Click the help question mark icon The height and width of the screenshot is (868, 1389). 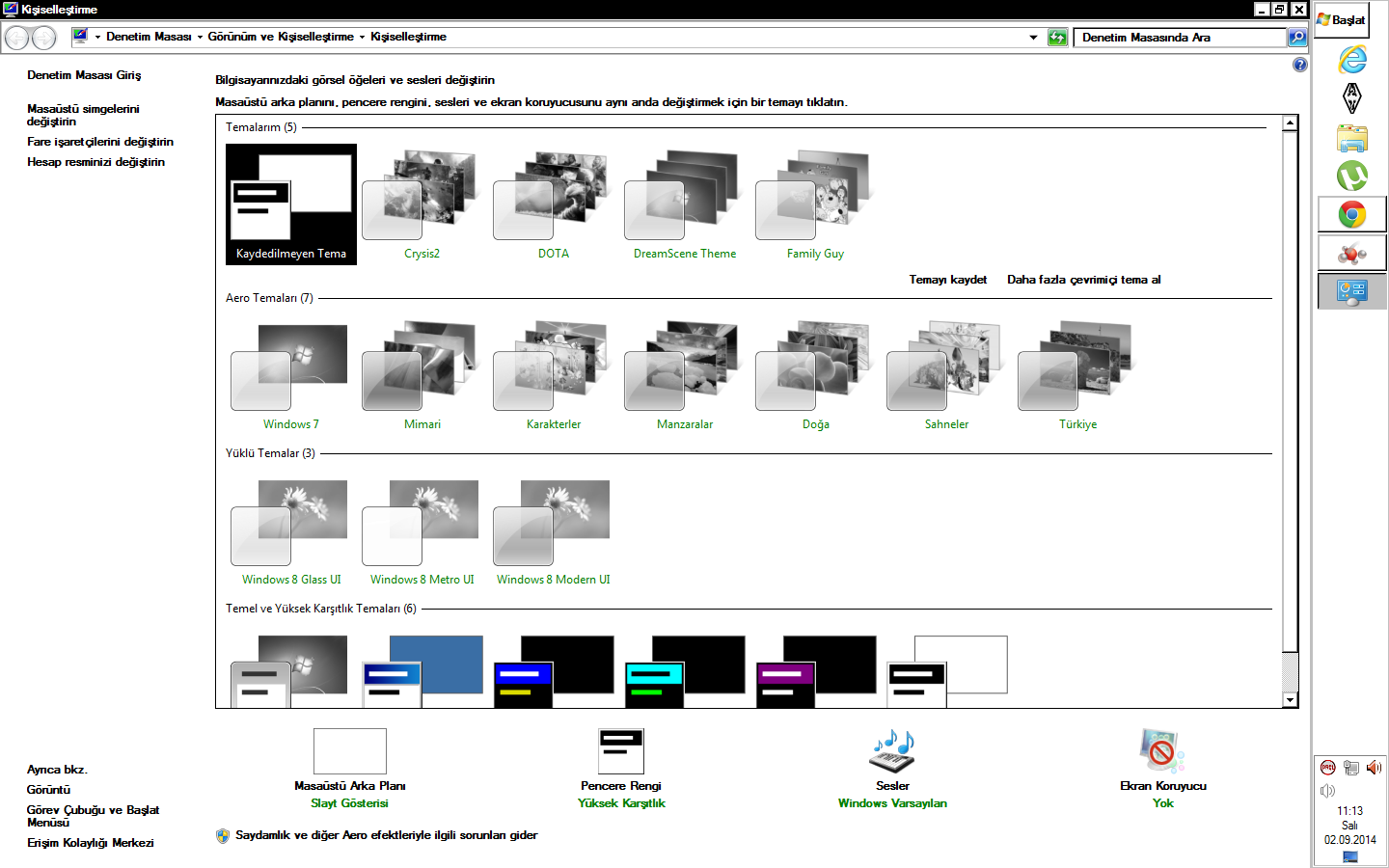pos(1299,65)
